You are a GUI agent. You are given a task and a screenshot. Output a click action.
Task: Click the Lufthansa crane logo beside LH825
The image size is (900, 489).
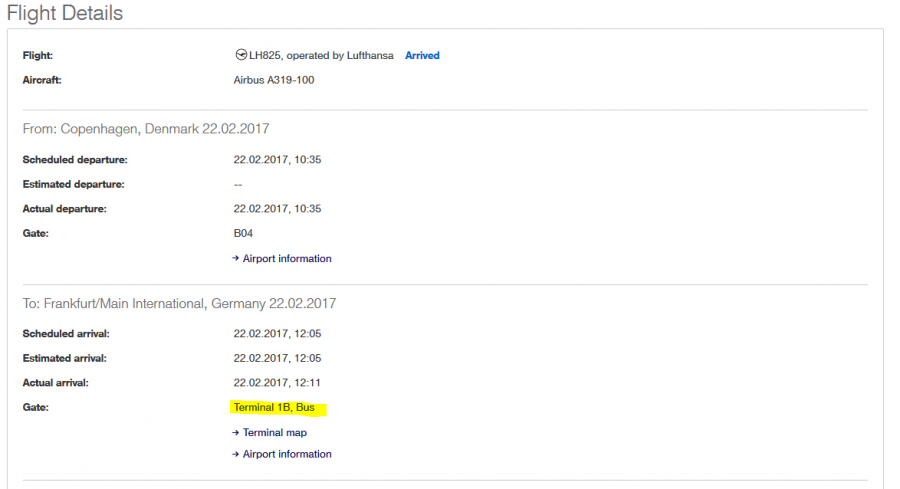240,55
